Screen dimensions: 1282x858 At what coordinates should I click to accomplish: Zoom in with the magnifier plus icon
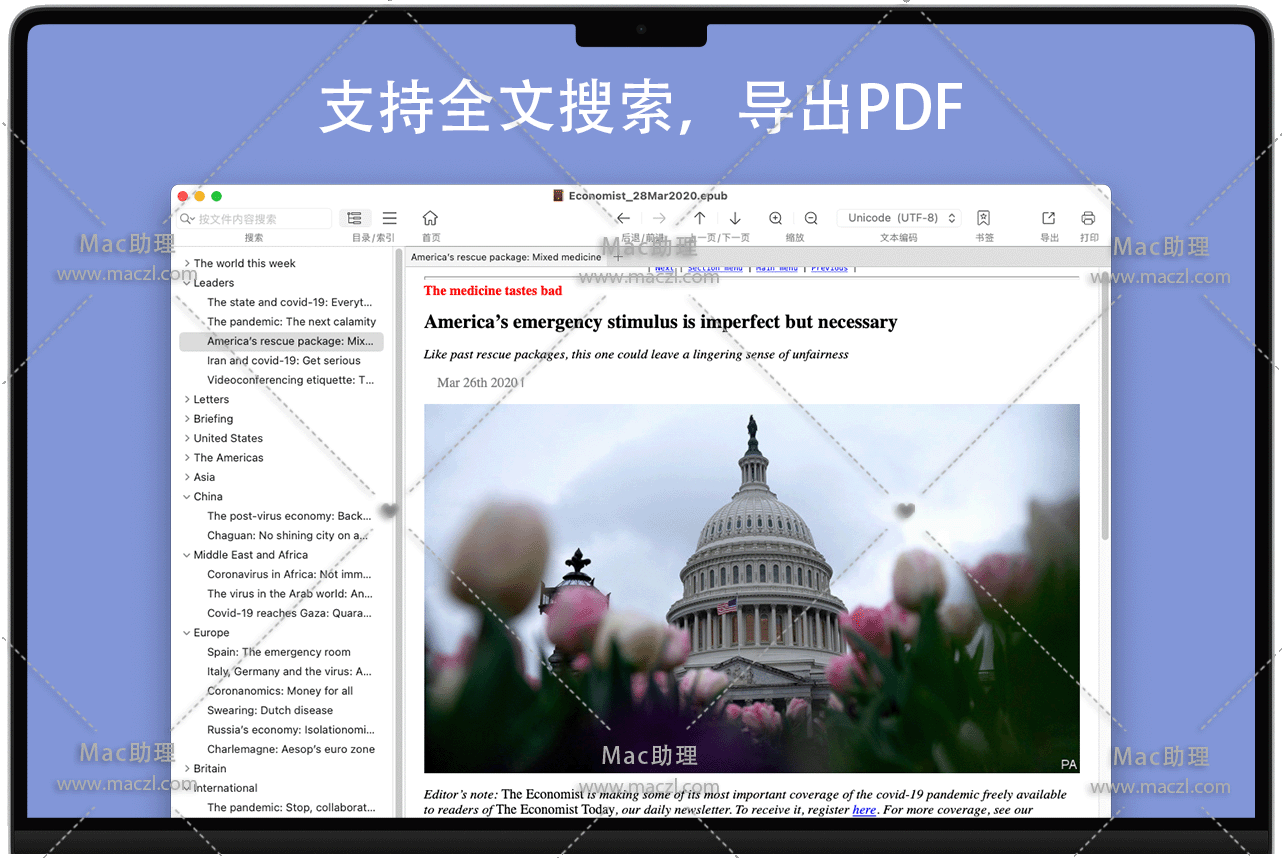click(776, 218)
